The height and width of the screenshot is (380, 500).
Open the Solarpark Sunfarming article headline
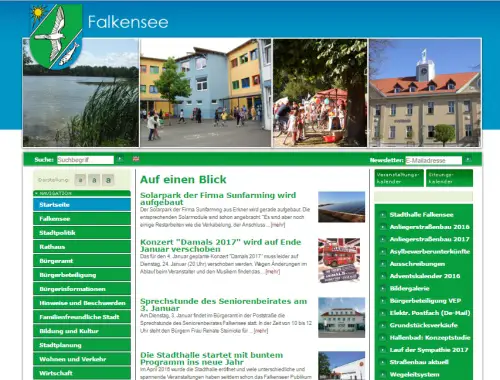pos(218,199)
